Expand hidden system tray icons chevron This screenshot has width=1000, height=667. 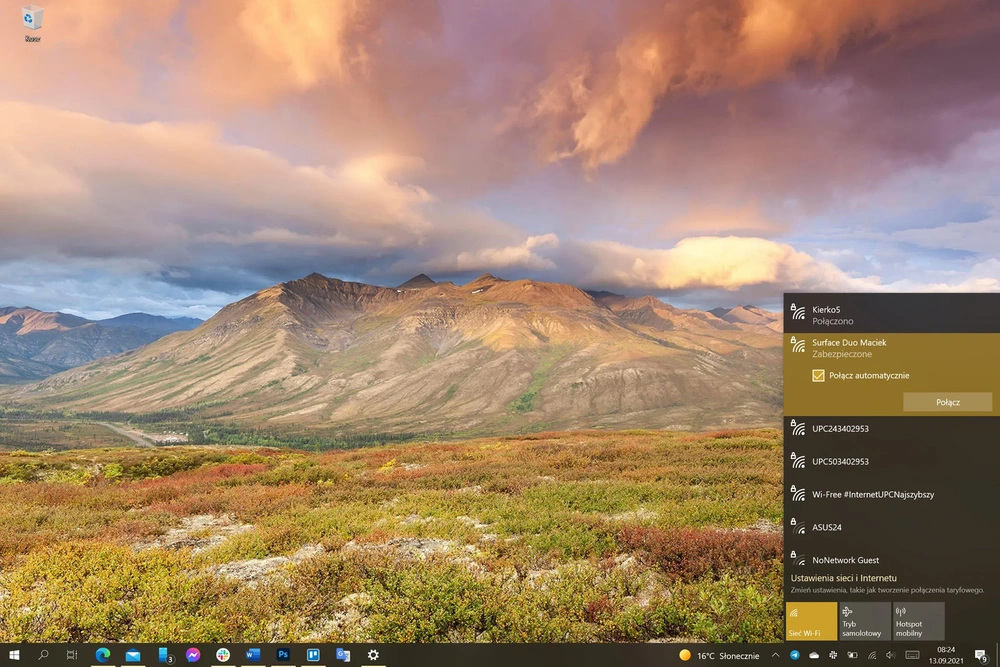[x=776, y=656]
